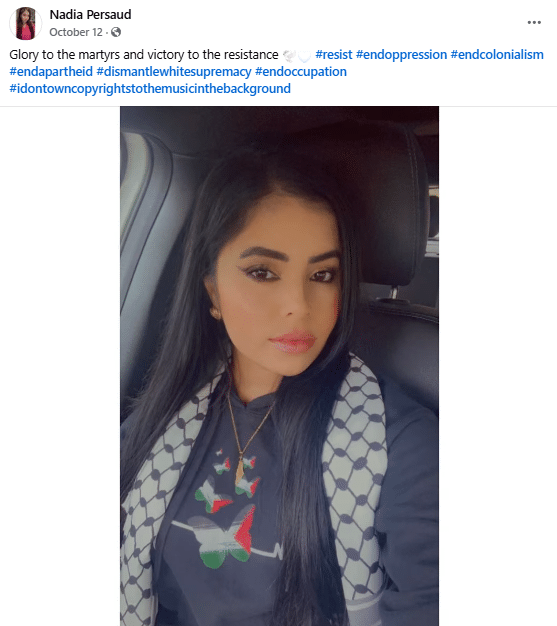Follow the #resist hashtag
This screenshot has height=626, width=557.
coord(334,55)
